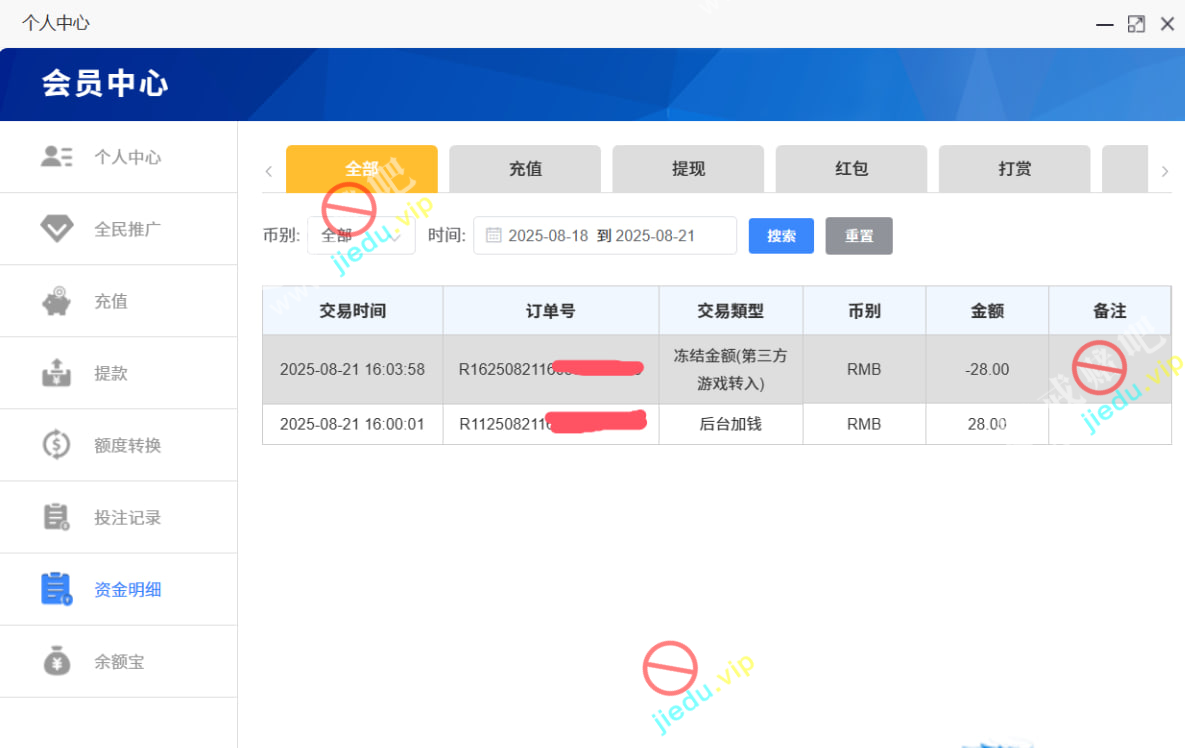1185x748 pixels.
Task: Open 额度转换 dollar conversion icon
Action: coord(57,445)
